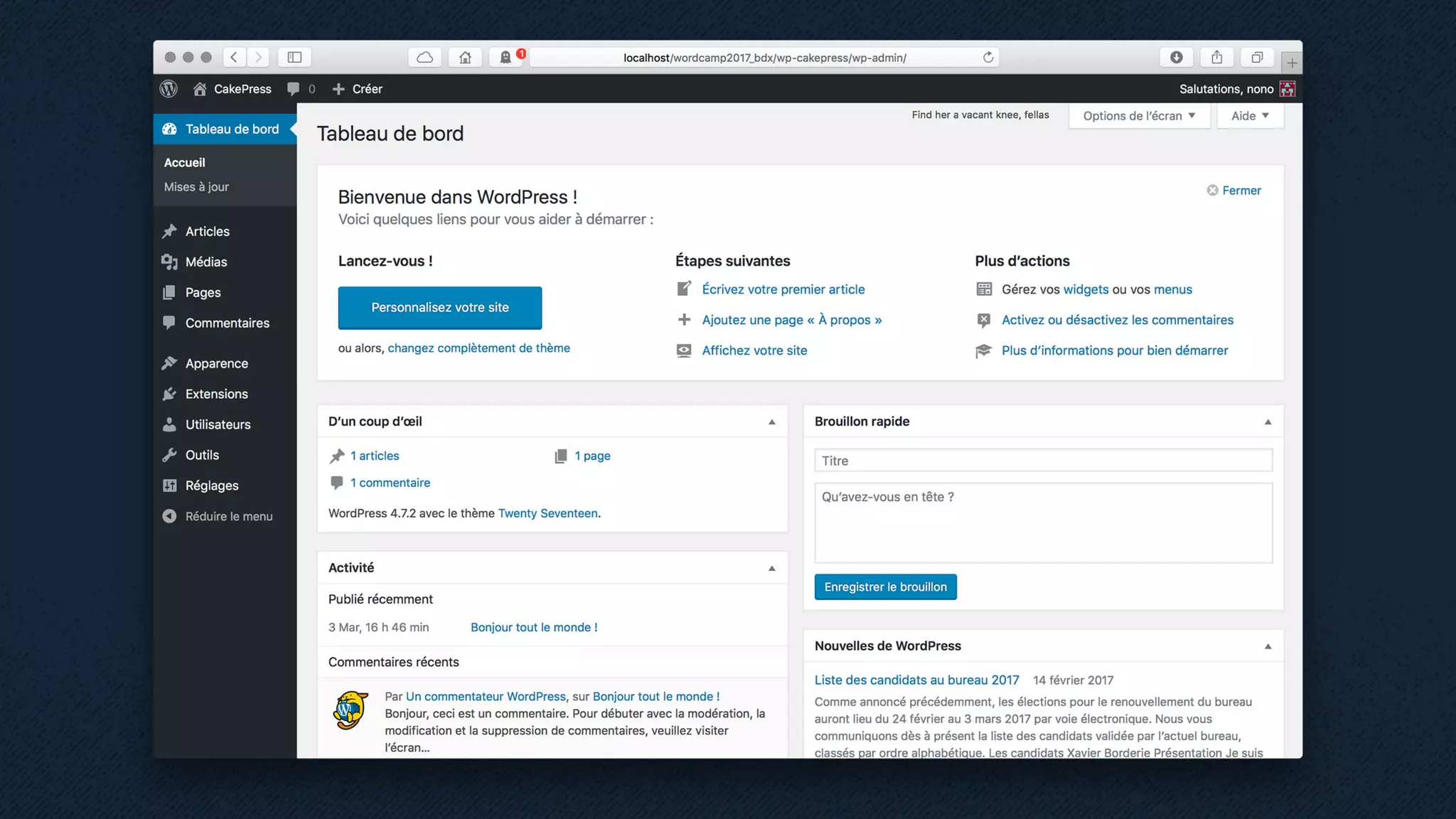Reload the page with refresh icon

pos(987,58)
